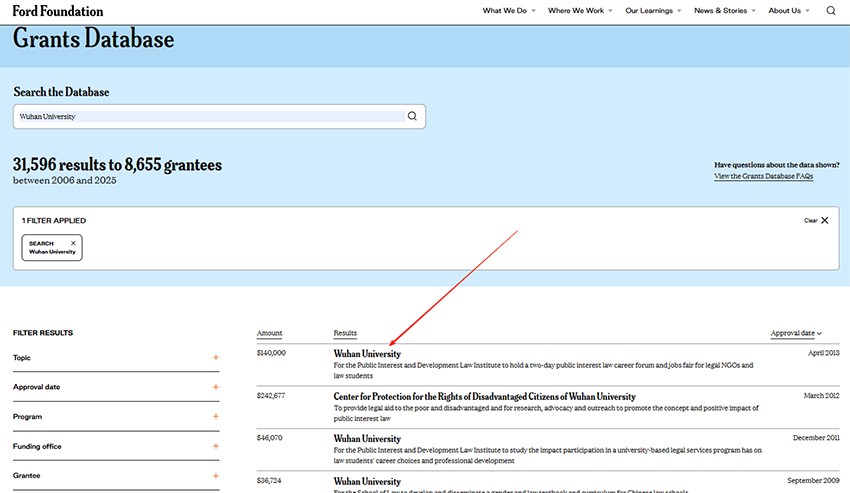Open the Approval date sort dropdown
This screenshot has width=850, height=493.
coord(796,333)
